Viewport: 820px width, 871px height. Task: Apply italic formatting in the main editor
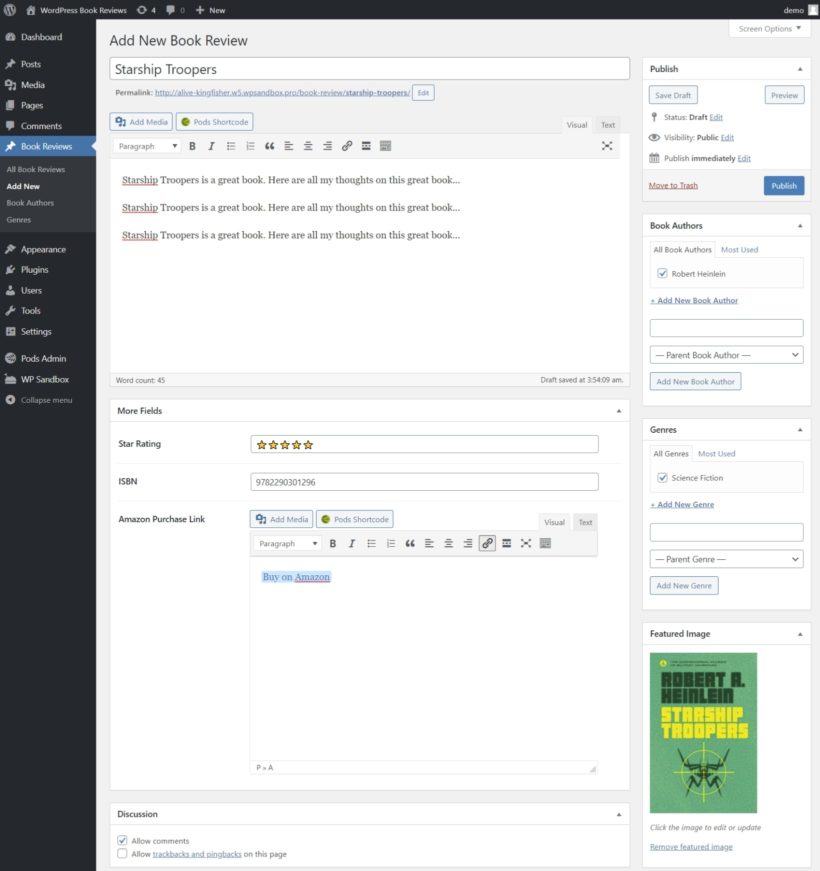point(211,145)
